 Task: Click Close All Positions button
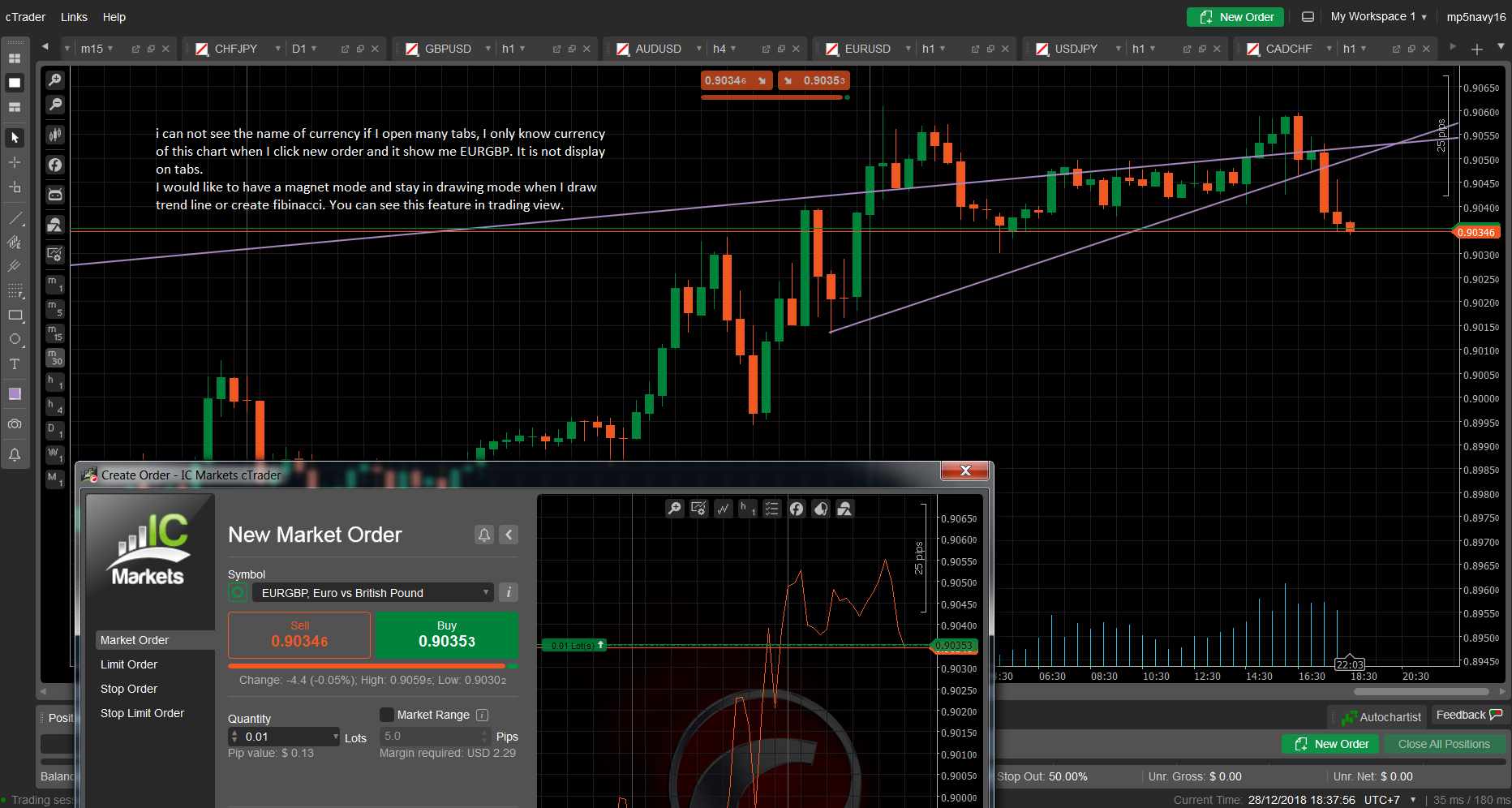1444,744
